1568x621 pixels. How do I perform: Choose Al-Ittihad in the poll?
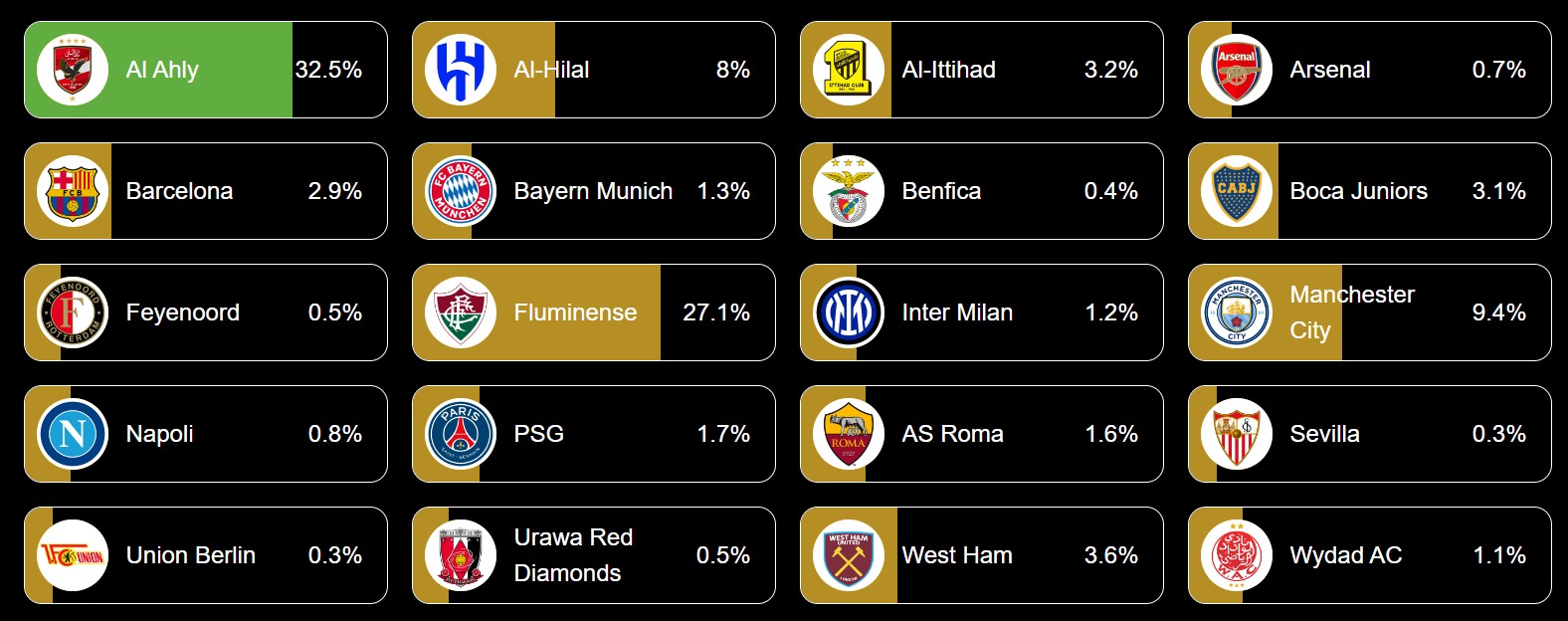pyautogui.click(x=982, y=70)
